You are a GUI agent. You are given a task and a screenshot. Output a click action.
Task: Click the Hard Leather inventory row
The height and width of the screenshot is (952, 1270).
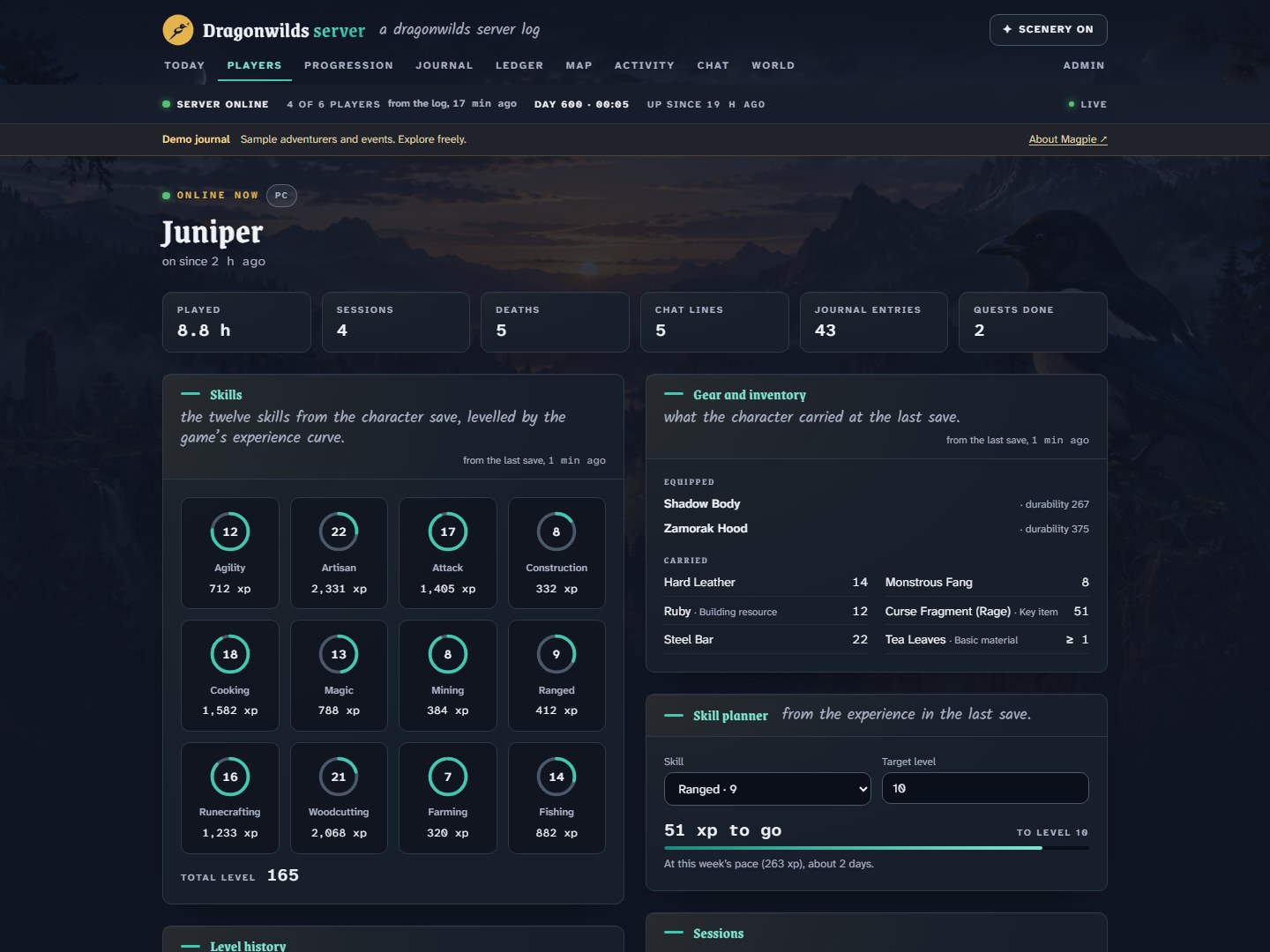click(766, 583)
